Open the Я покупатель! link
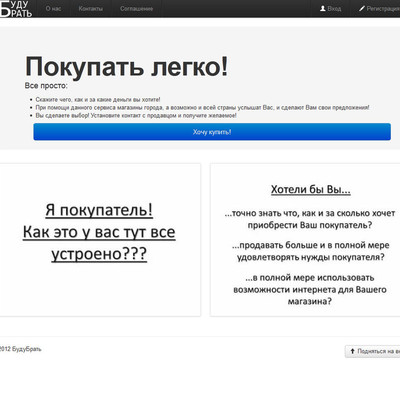 point(99,210)
